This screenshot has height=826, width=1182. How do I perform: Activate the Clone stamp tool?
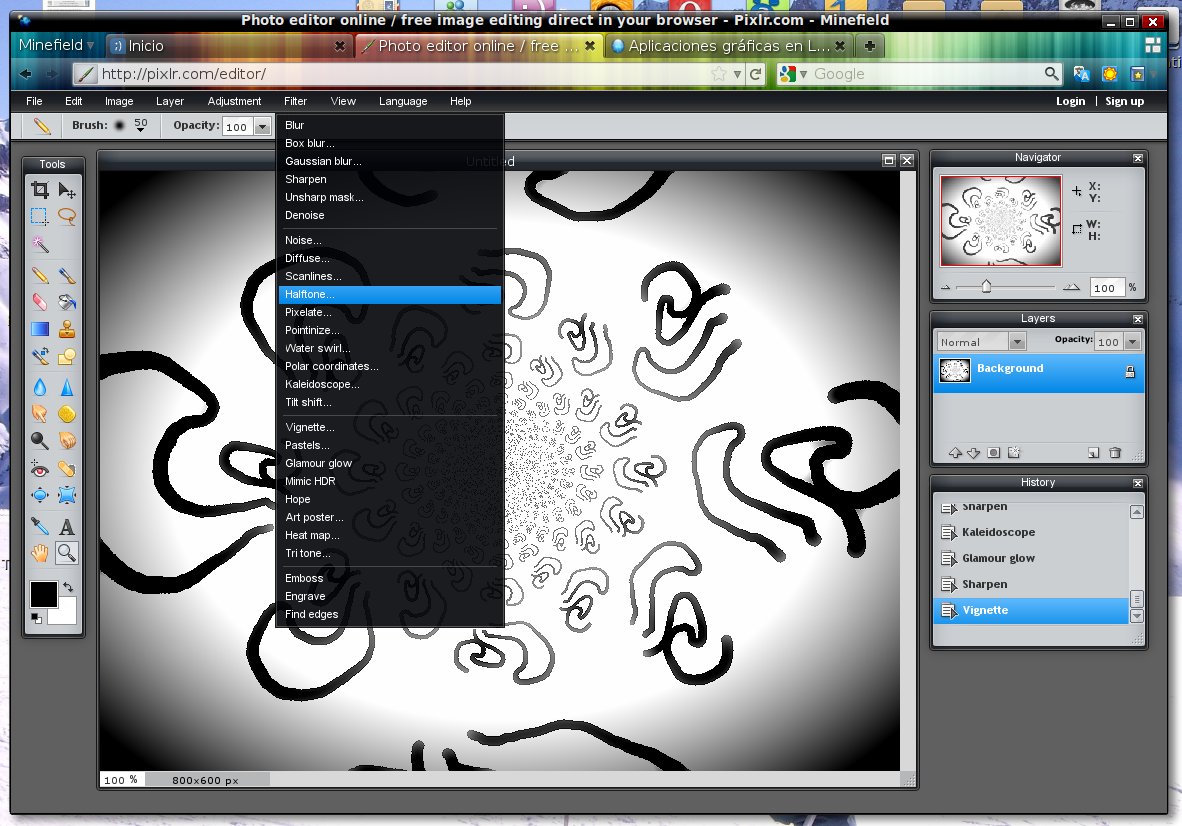[66, 329]
